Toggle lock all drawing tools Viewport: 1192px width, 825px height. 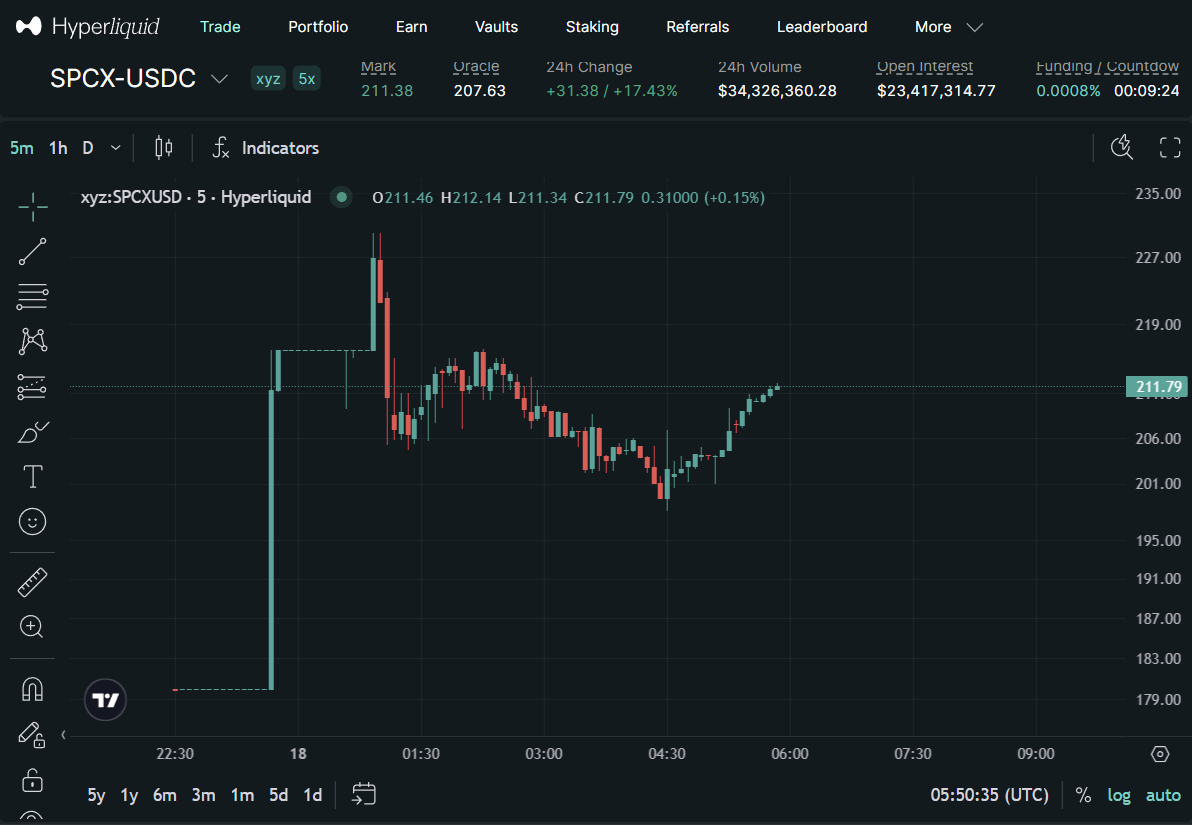coord(33,780)
